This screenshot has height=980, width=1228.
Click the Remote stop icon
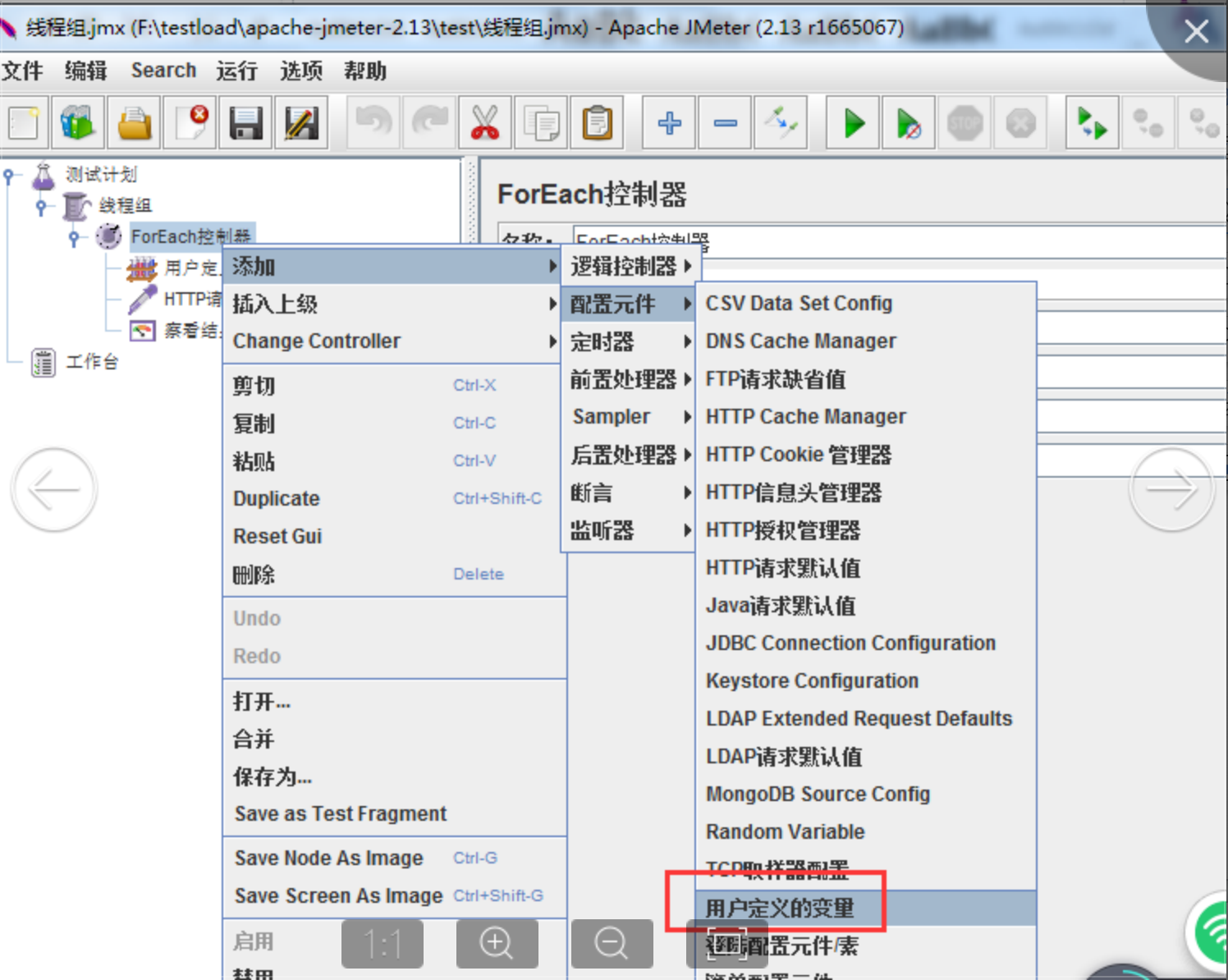coord(1148,123)
